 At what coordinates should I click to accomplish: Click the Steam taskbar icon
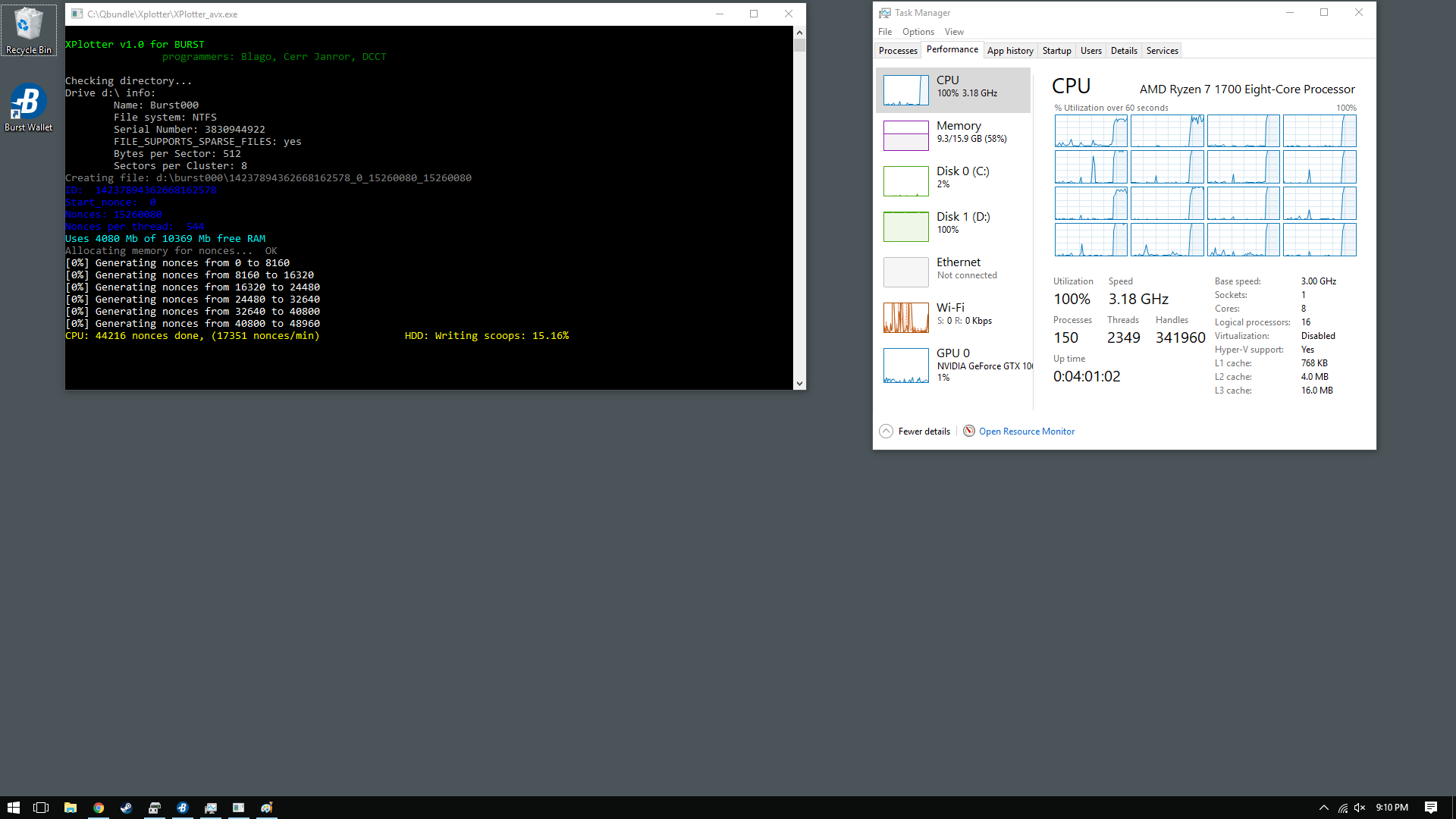click(126, 808)
